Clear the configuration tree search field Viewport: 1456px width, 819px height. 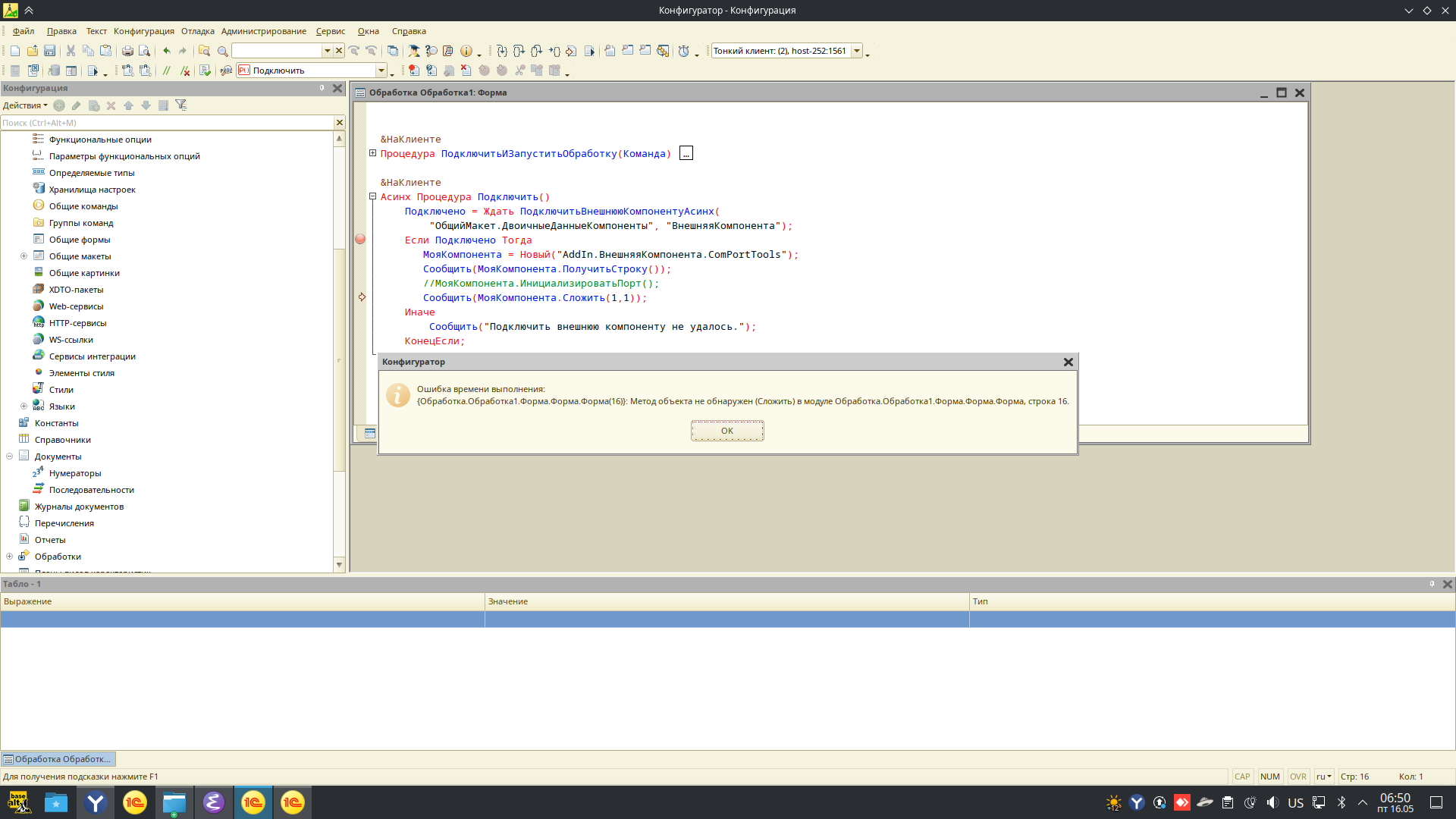[340, 123]
